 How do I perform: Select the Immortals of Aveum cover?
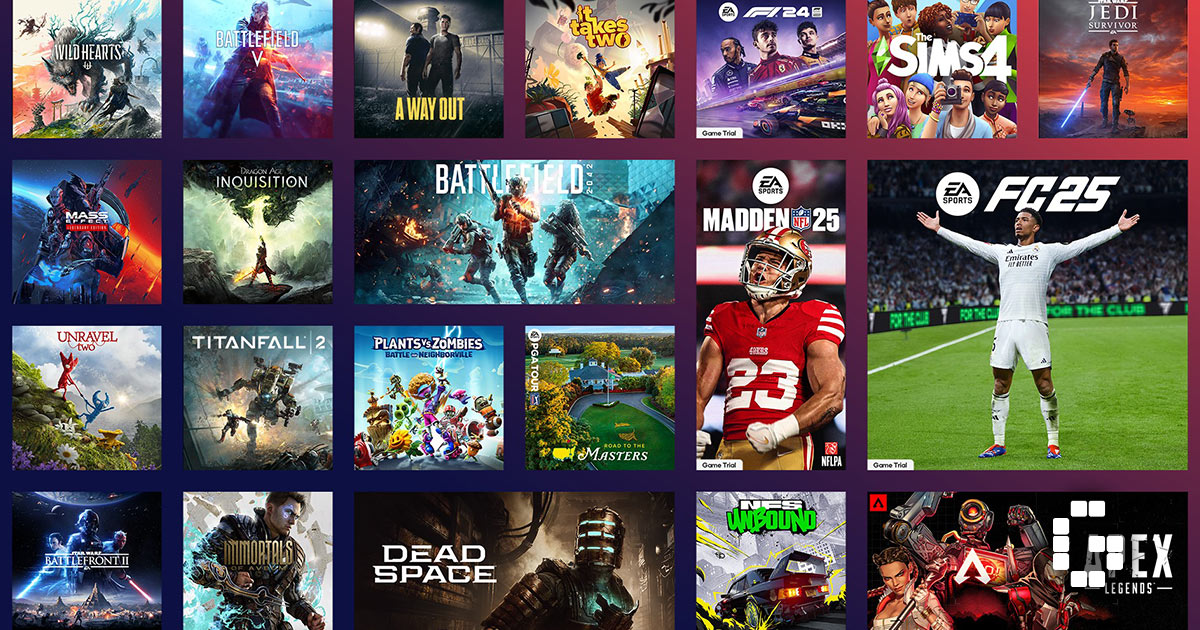(258, 561)
